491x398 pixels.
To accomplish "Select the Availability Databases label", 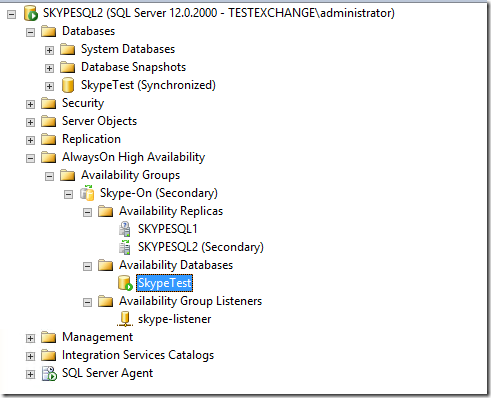I will (x=176, y=265).
